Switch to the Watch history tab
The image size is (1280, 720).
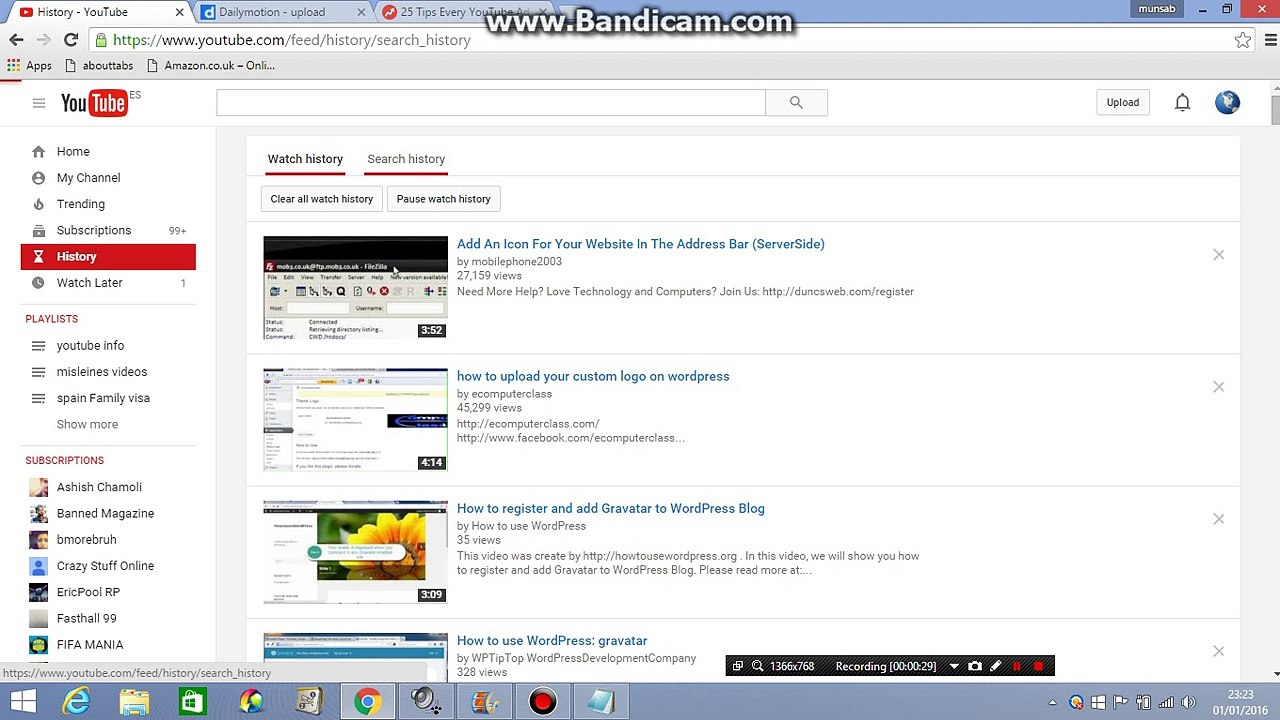[305, 159]
